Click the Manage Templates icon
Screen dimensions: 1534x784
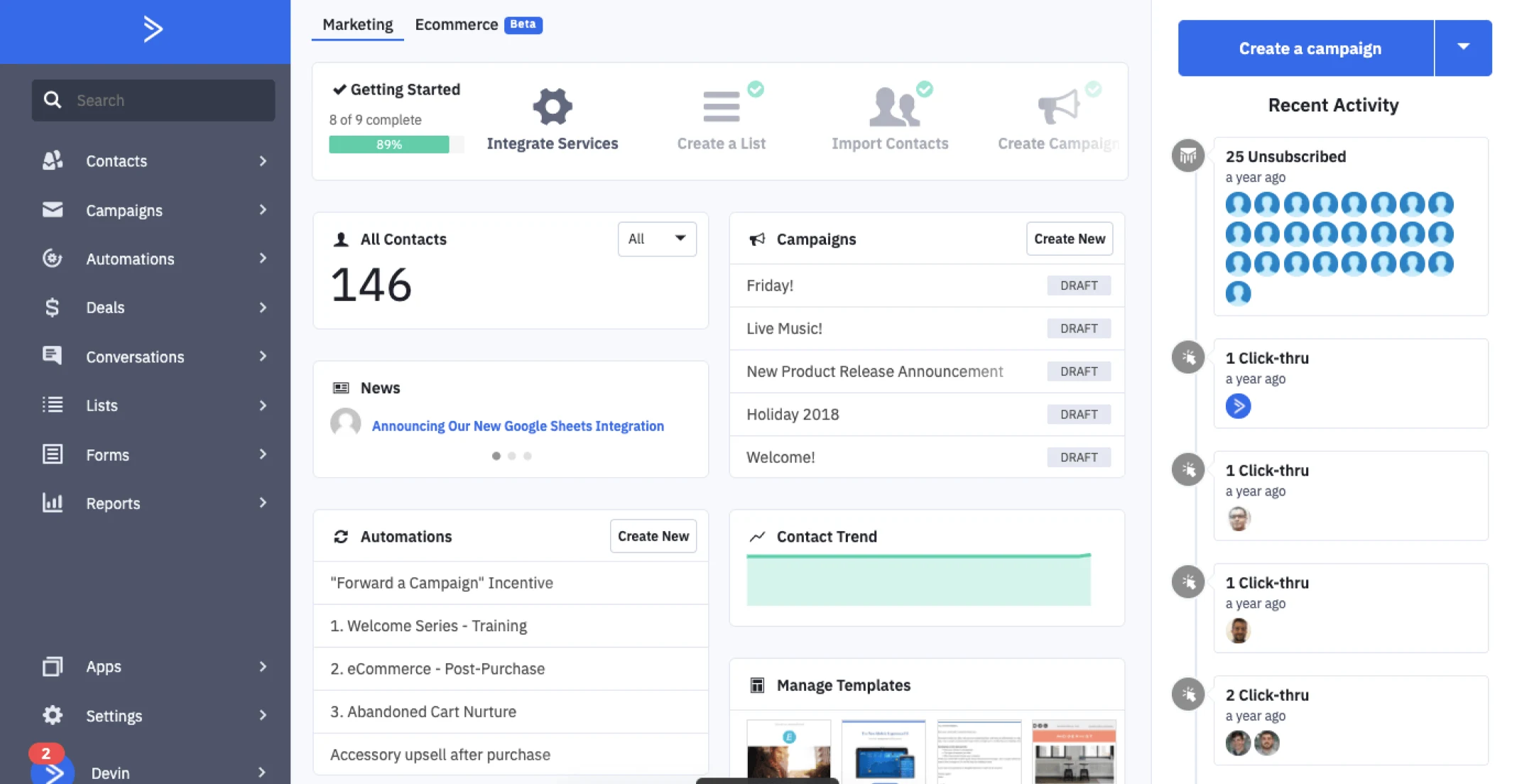click(757, 685)
